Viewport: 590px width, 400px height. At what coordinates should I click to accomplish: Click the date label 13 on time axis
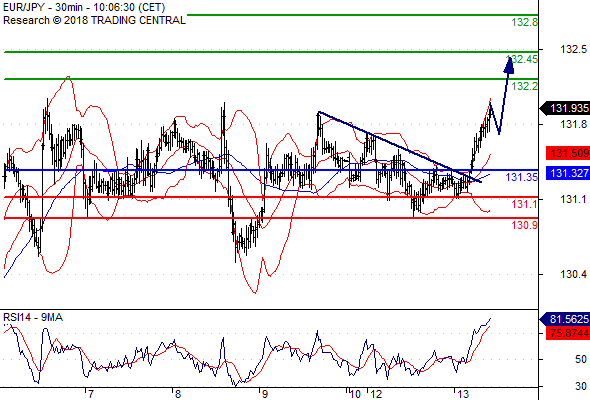[x=463, y=394]
